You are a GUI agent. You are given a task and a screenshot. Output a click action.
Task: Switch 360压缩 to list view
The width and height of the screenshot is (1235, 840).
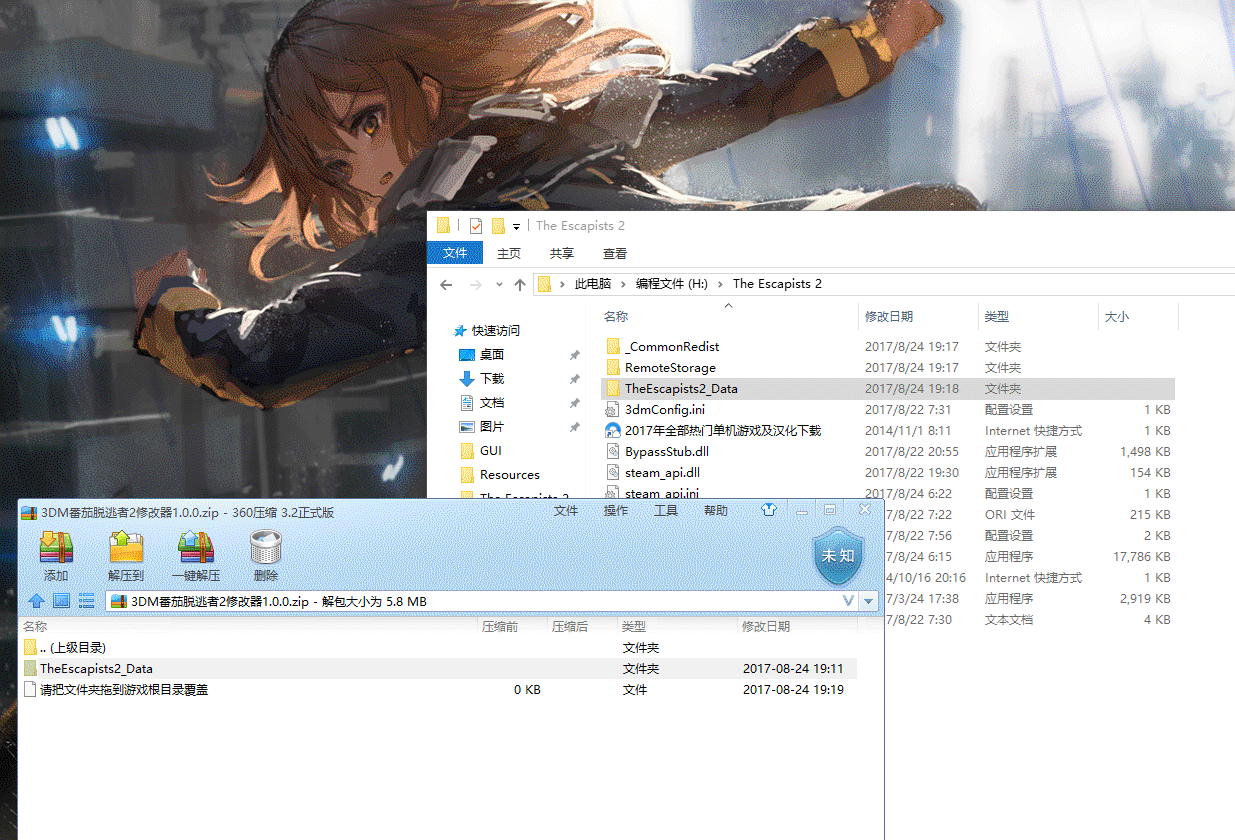pos(87,601)
